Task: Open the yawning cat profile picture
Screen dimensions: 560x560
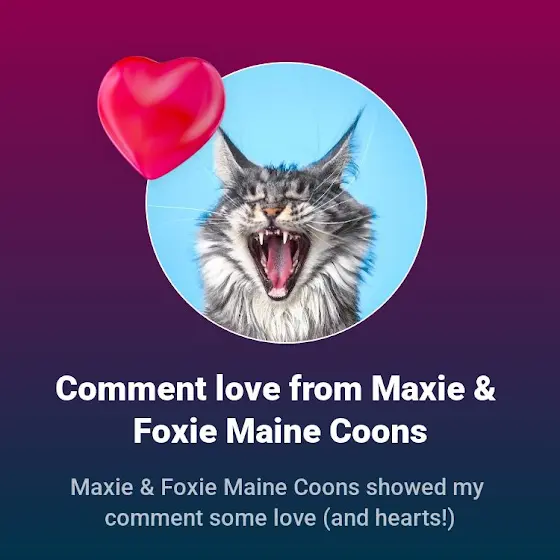Action: point(286,203)
